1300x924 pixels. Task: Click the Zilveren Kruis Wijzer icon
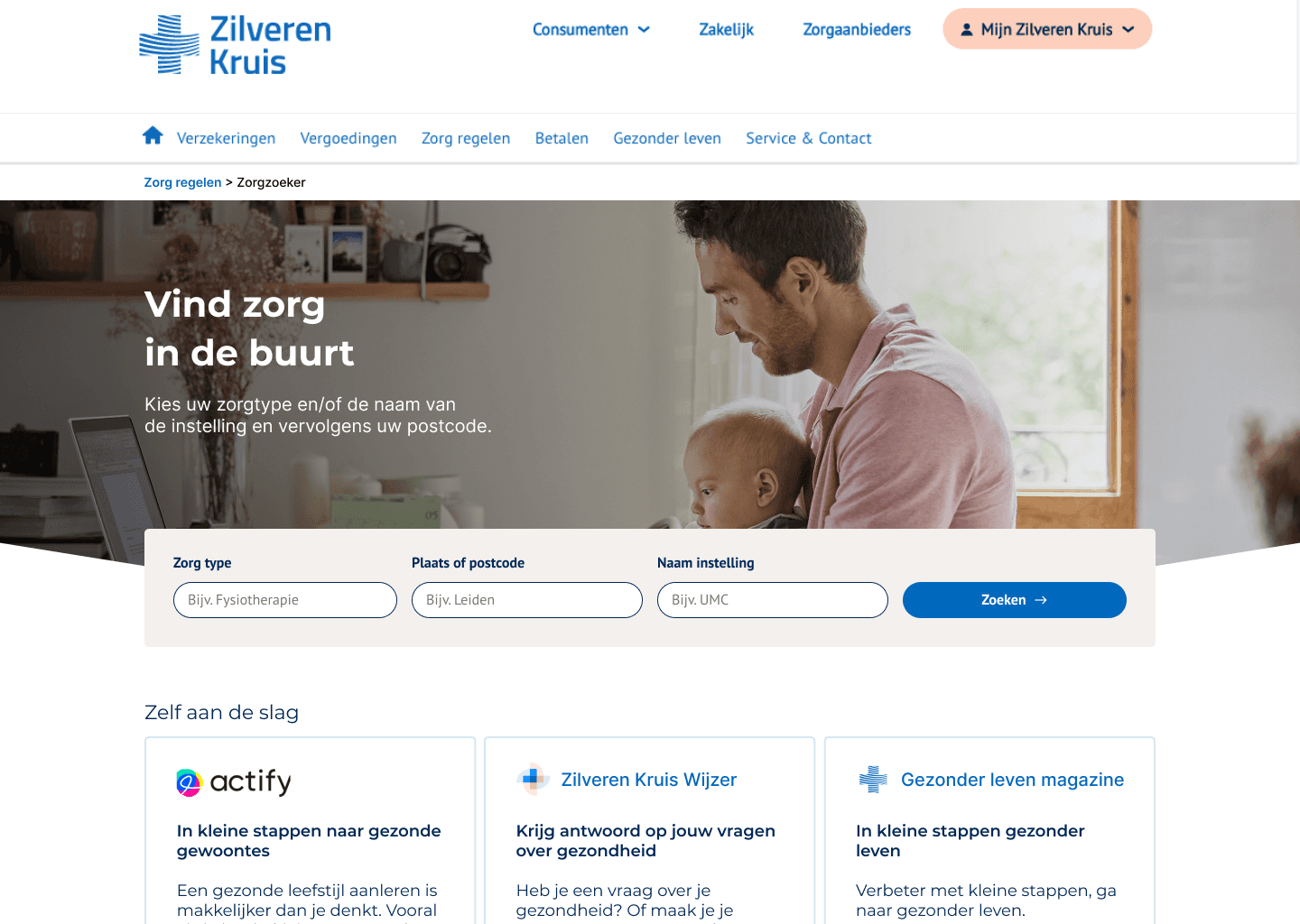pyautogui.click(x=533, y=779)
